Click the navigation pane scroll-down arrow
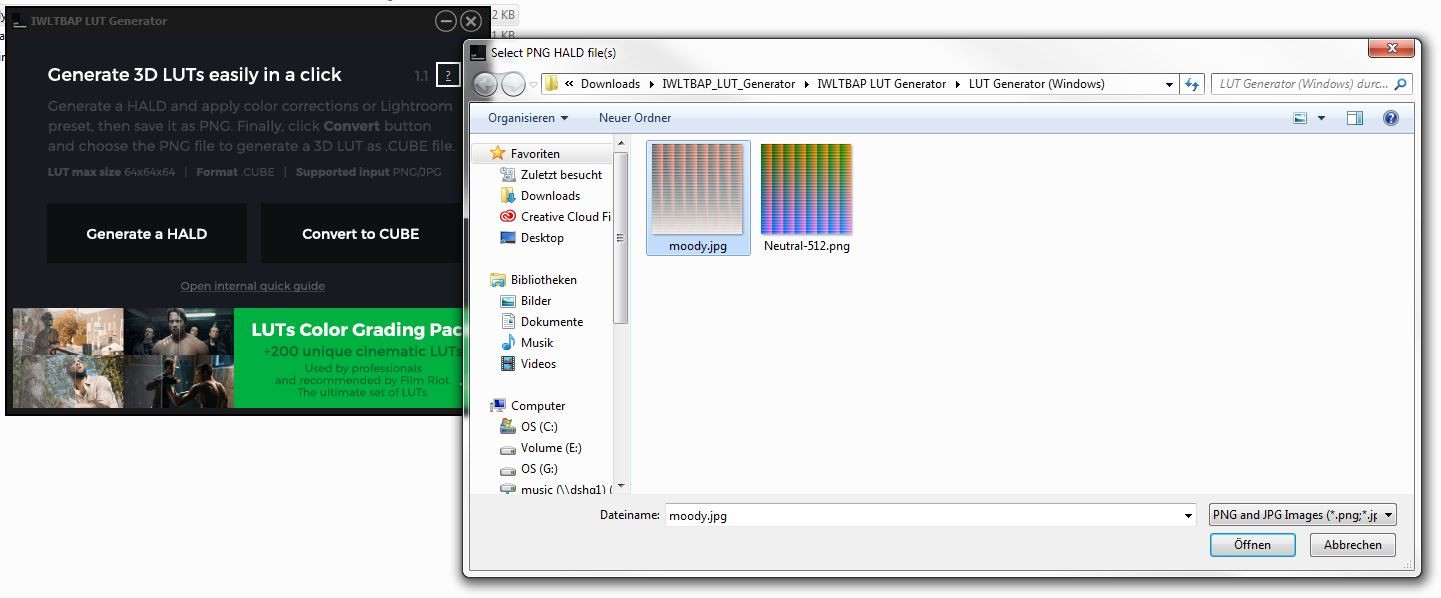This screenshot has width=1441, height=598. (x=620, y=487)
